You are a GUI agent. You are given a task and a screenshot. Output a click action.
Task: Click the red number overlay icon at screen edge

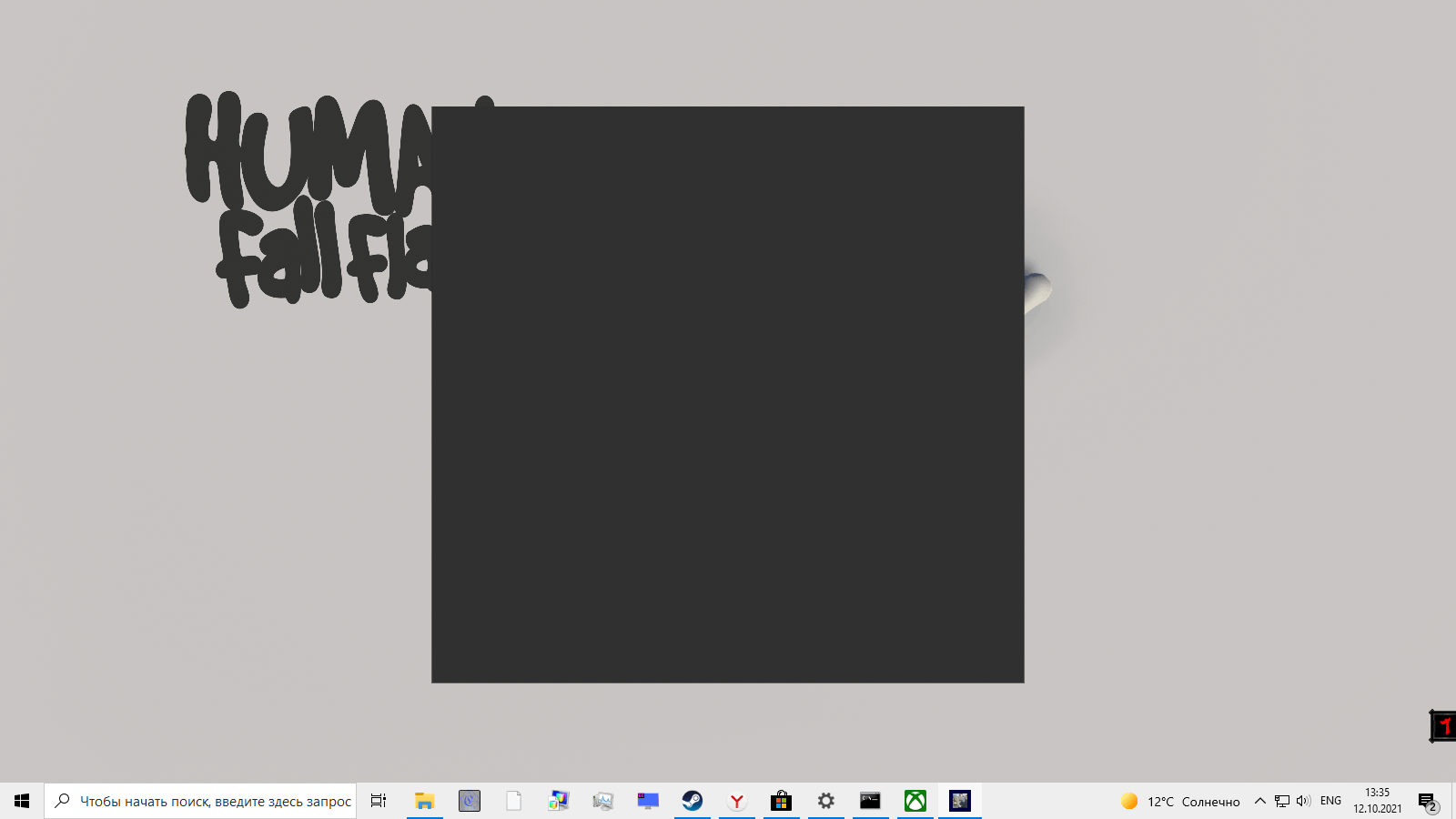coord(1443,726)
